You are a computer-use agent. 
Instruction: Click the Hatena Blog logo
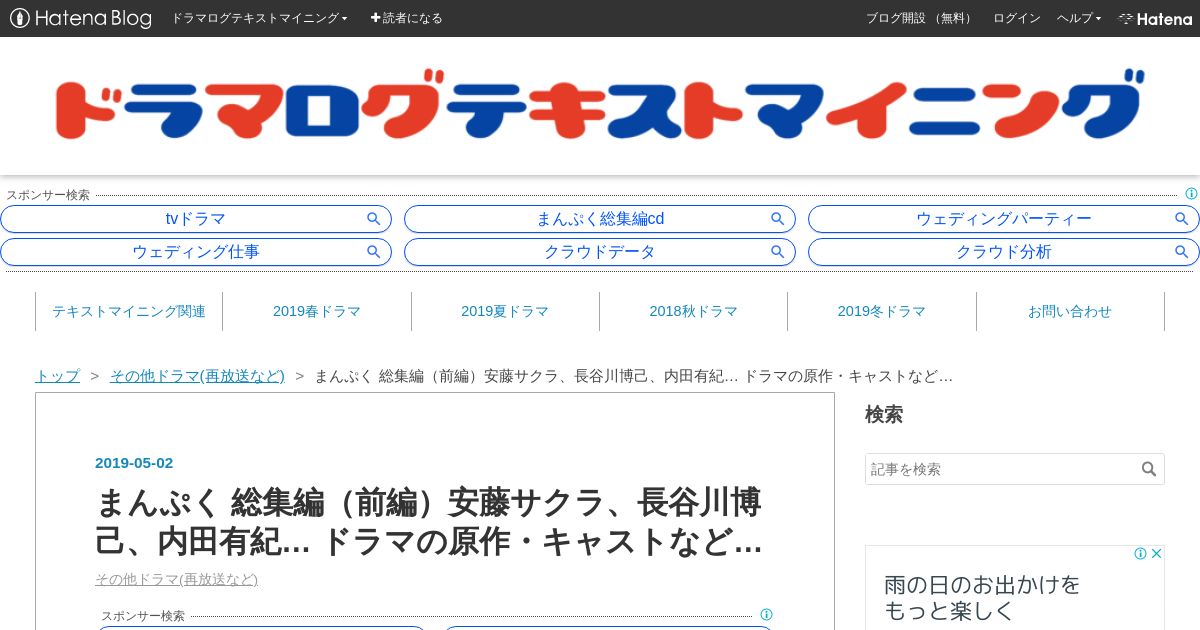point(81,18)
